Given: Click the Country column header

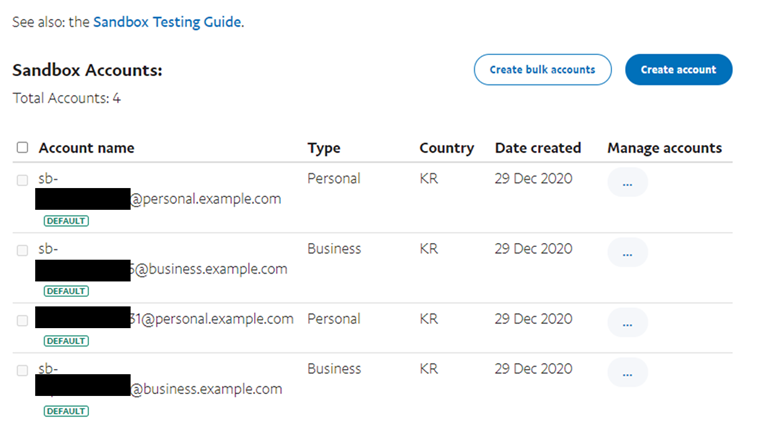Looking at the screenshot, I should [446, 148].
